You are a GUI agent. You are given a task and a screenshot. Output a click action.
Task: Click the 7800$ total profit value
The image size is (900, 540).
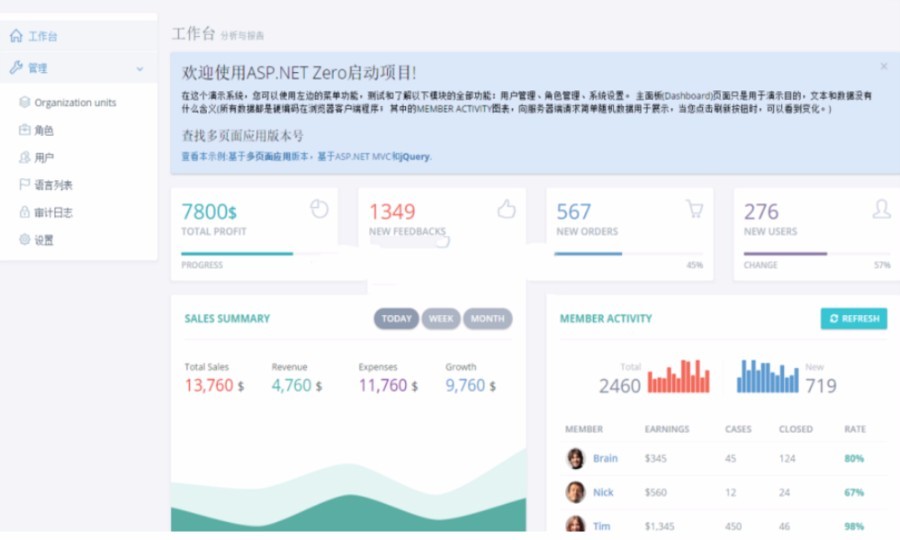209,212
